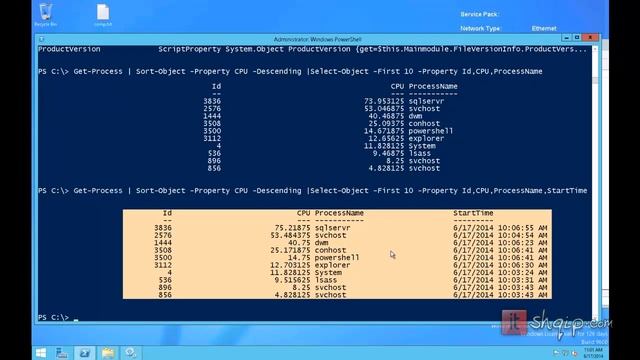Screen dimensions: 640x360
Task: Click start time 6/17/2014 10:03:31 AM
Action: point(500,280)
